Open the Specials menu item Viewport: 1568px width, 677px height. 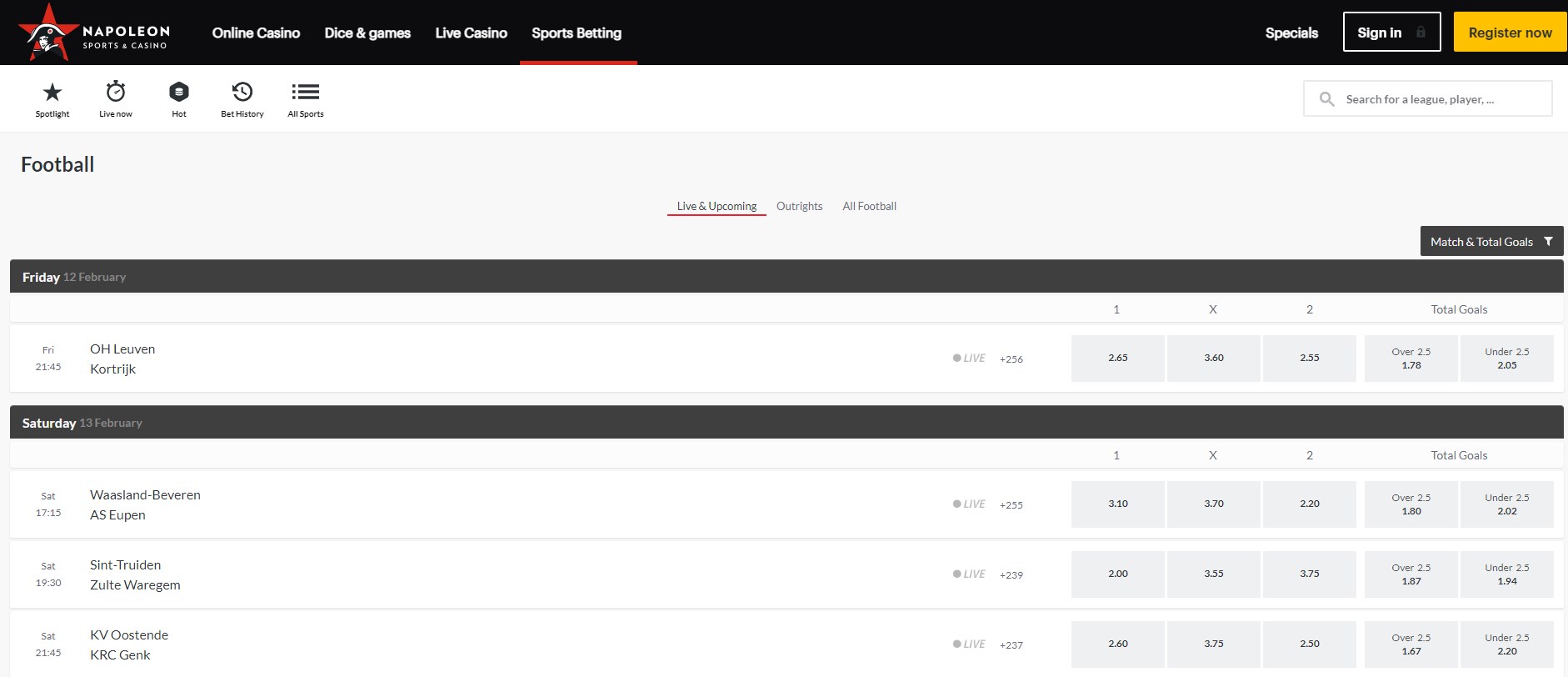click(1291, 33)
